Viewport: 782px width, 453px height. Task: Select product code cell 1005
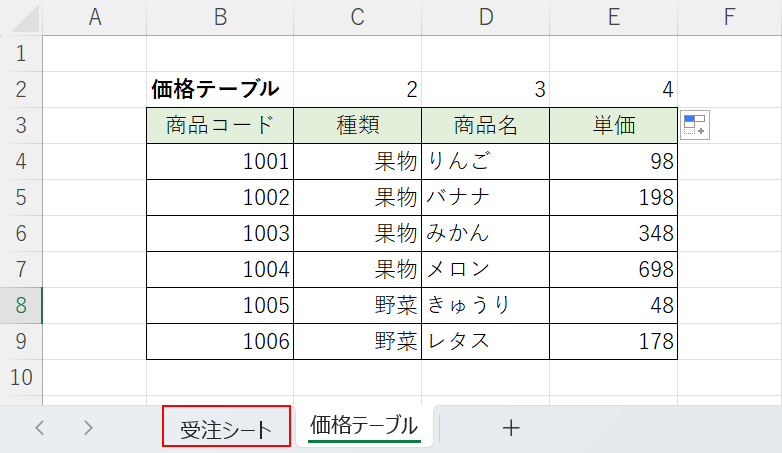click(219, 305)
